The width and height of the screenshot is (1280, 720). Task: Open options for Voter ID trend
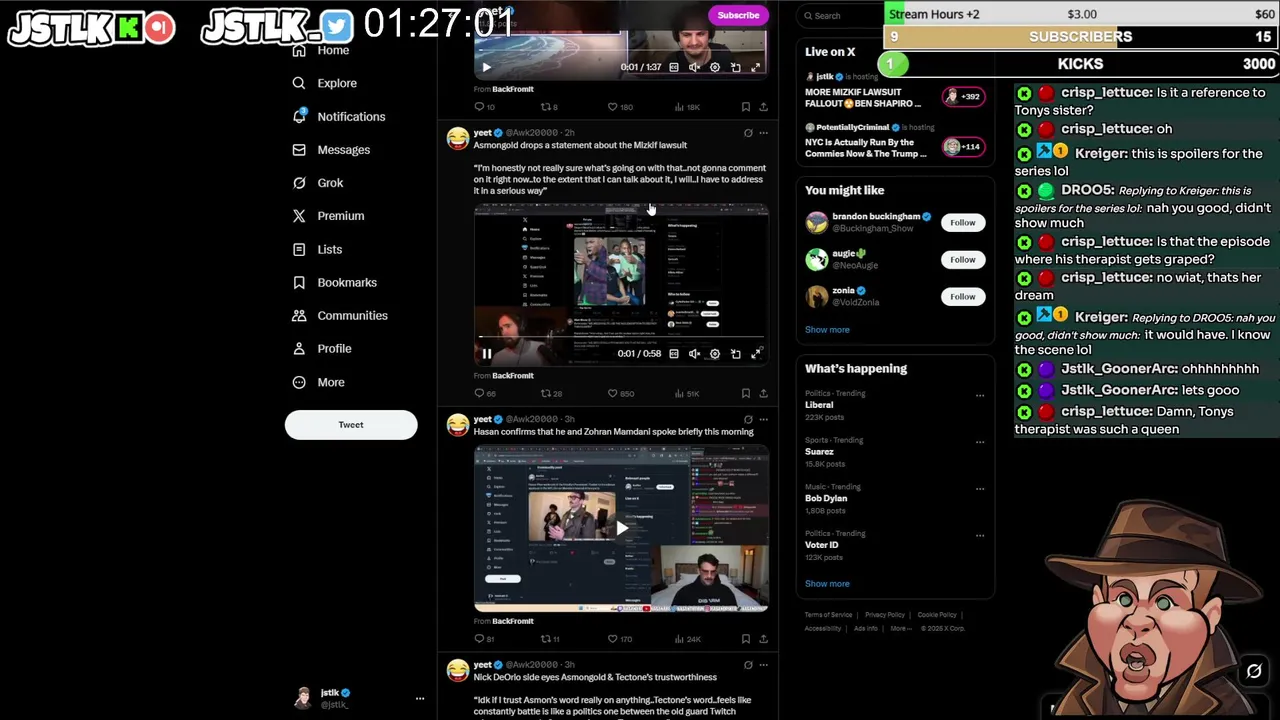click(x=980, y=536)
